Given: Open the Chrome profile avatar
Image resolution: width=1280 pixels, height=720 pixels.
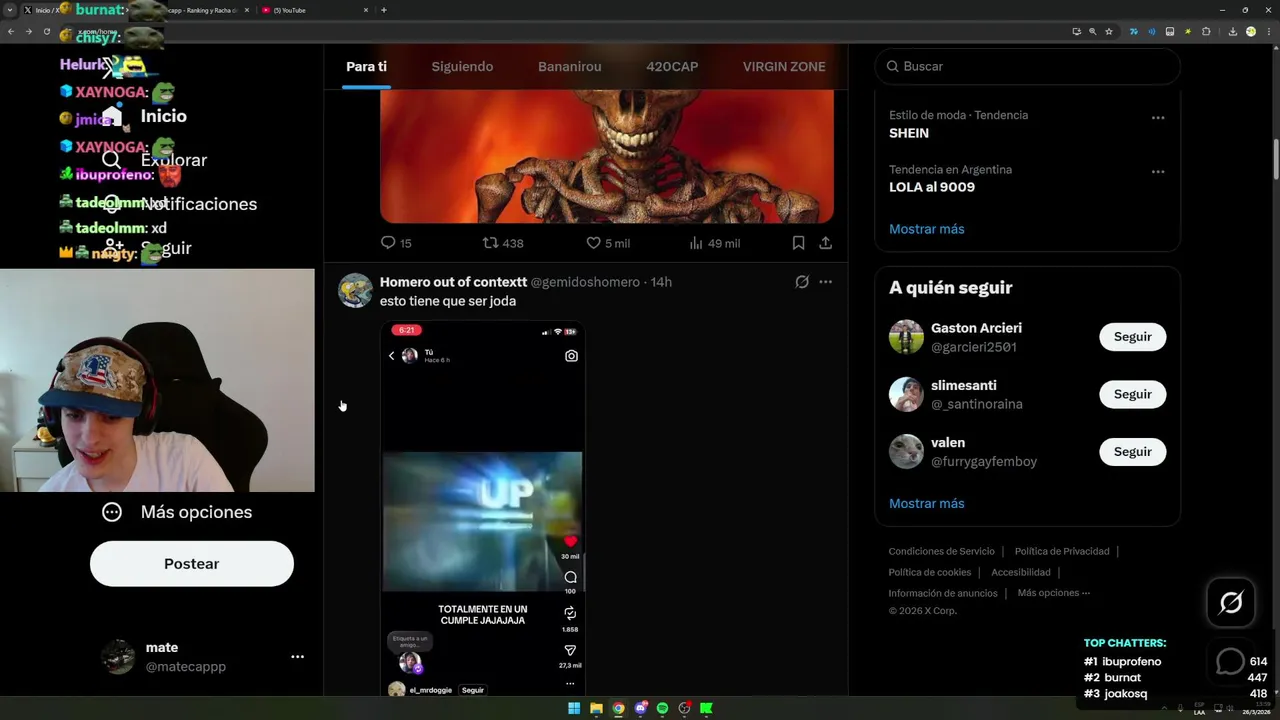Looking at the screenshot, I should (1251, 31).
